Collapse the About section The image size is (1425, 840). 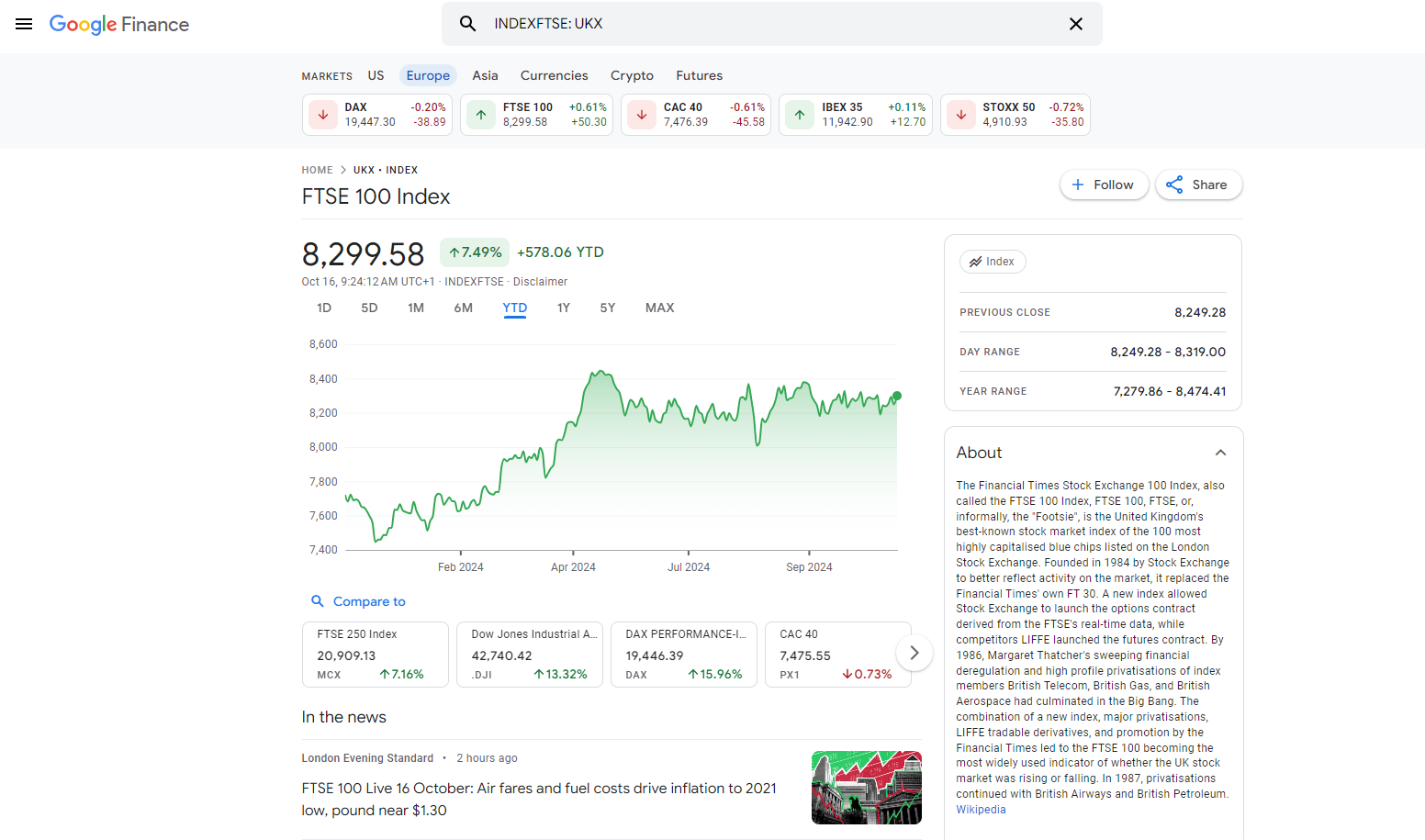click(1220, 453)
